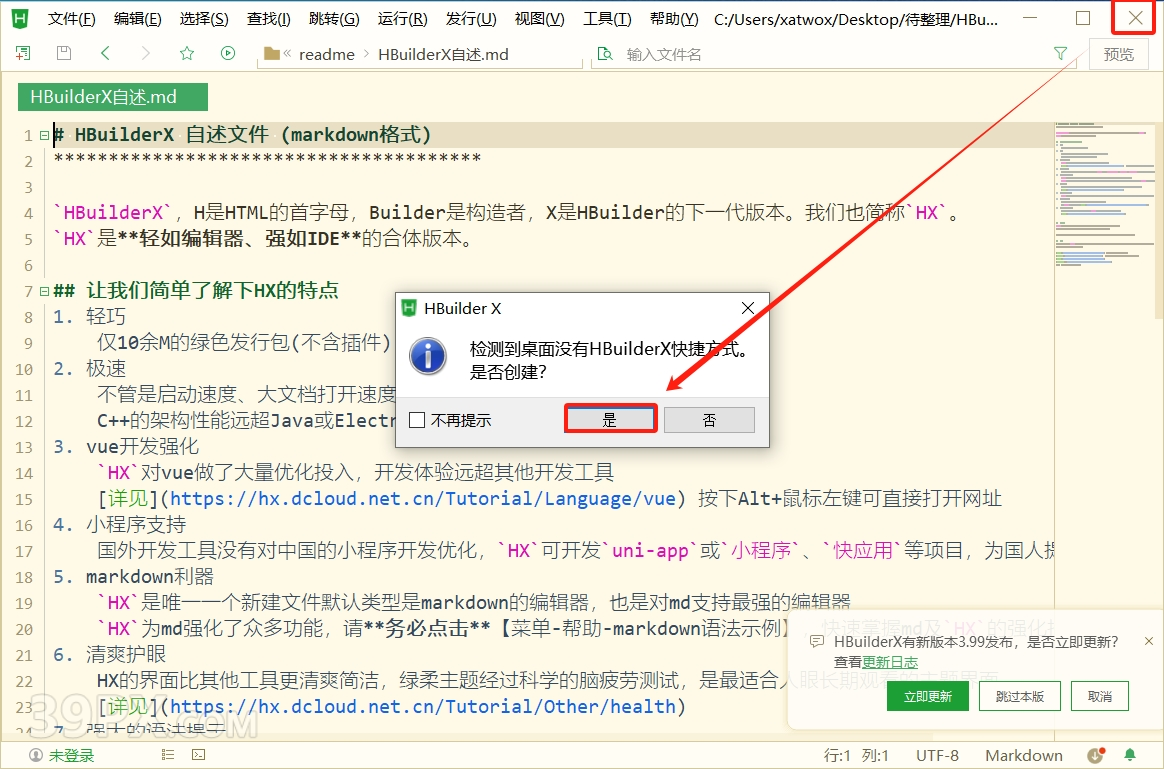Viewport: 1164px width, 769px height.
Task: Click the 跳过本版 button
Action: pos(1019,696)
